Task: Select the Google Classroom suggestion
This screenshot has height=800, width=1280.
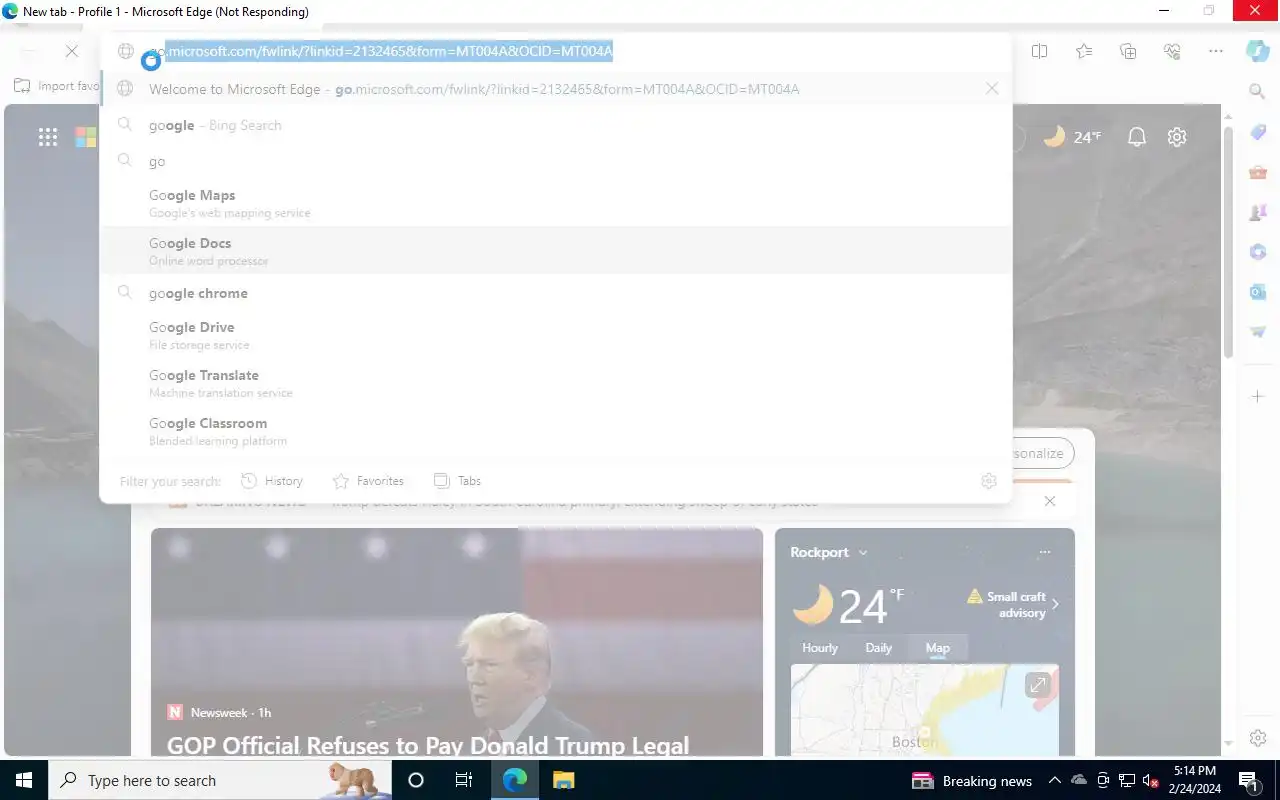Action: click(x=556, y=431)
